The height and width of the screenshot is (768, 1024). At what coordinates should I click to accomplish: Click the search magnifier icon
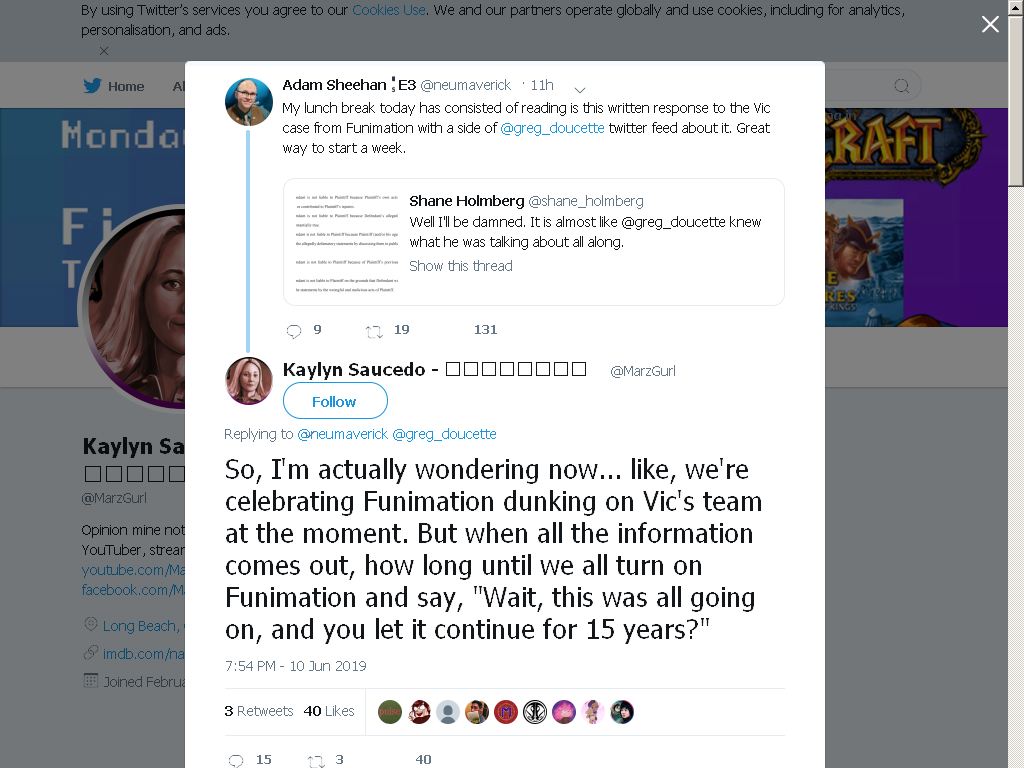[901, 86]
